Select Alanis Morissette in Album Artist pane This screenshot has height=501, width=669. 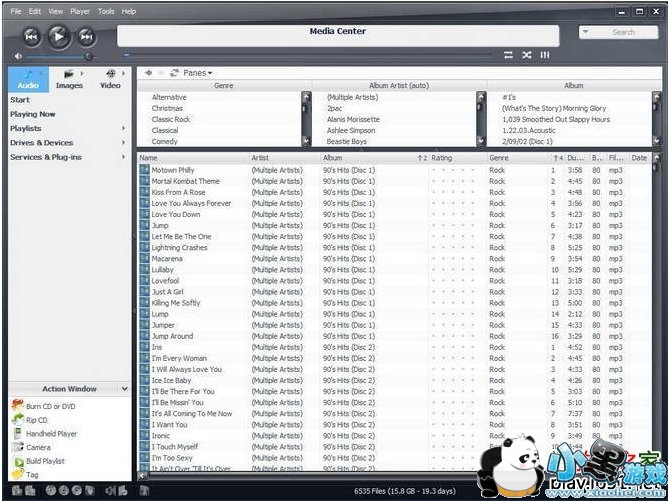353,119
